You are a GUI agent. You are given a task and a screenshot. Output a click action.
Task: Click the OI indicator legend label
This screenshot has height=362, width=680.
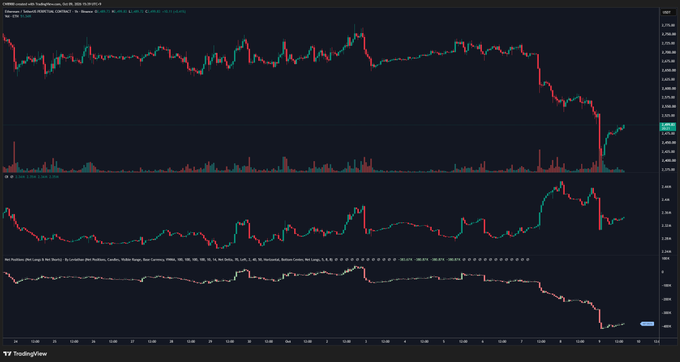click(6, 176)
